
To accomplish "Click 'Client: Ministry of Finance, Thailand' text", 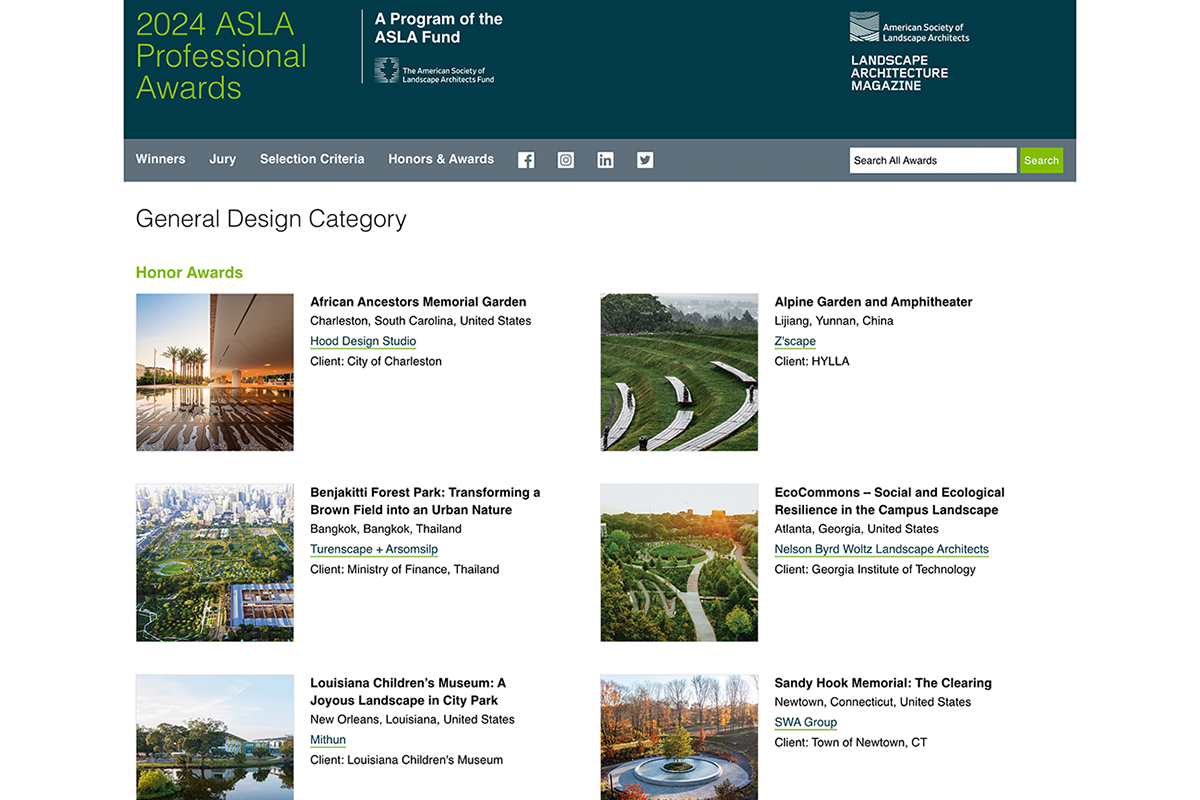I will (x=405, y=569).
